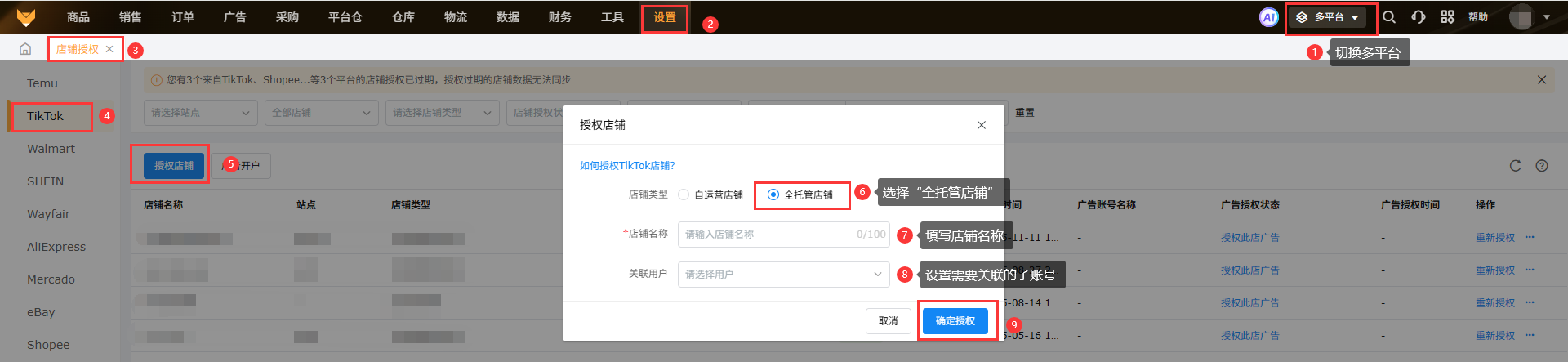The width and height of the screenshot is (1568, 362).
Task: Open 如何授权TikTok店铺? help link
Action: click(627, 166)
